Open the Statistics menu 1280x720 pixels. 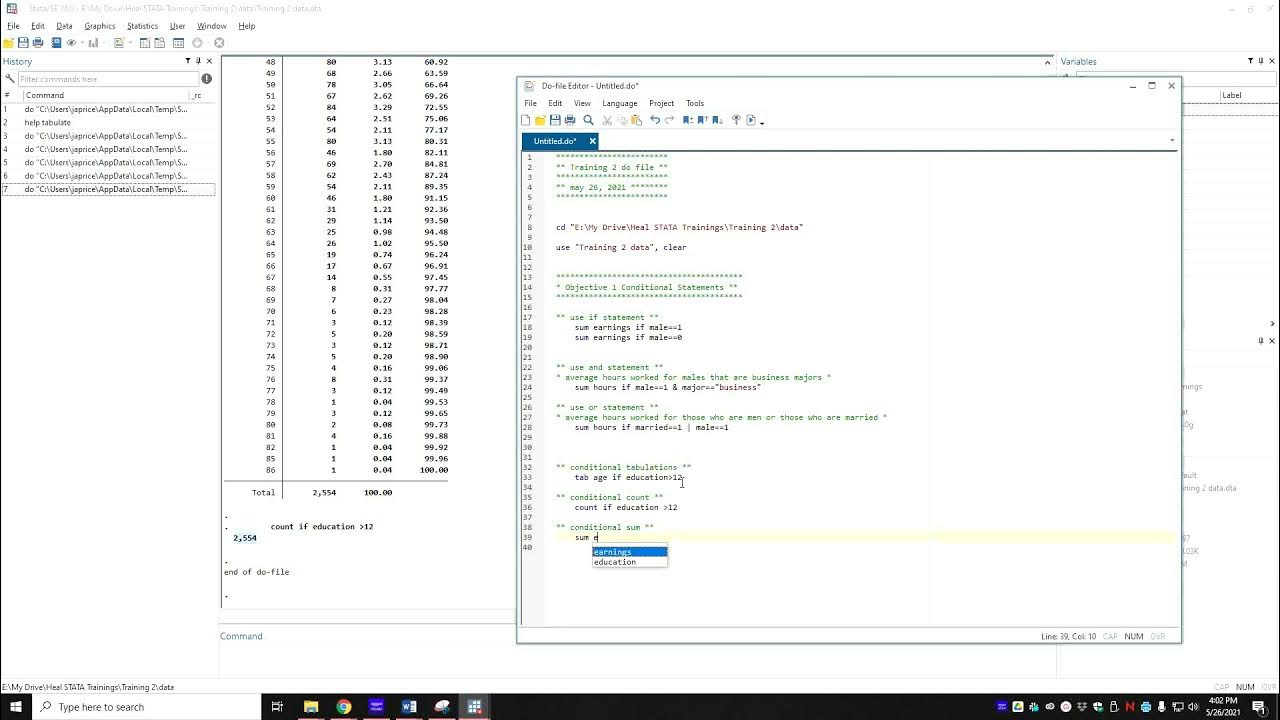(142, 26)
